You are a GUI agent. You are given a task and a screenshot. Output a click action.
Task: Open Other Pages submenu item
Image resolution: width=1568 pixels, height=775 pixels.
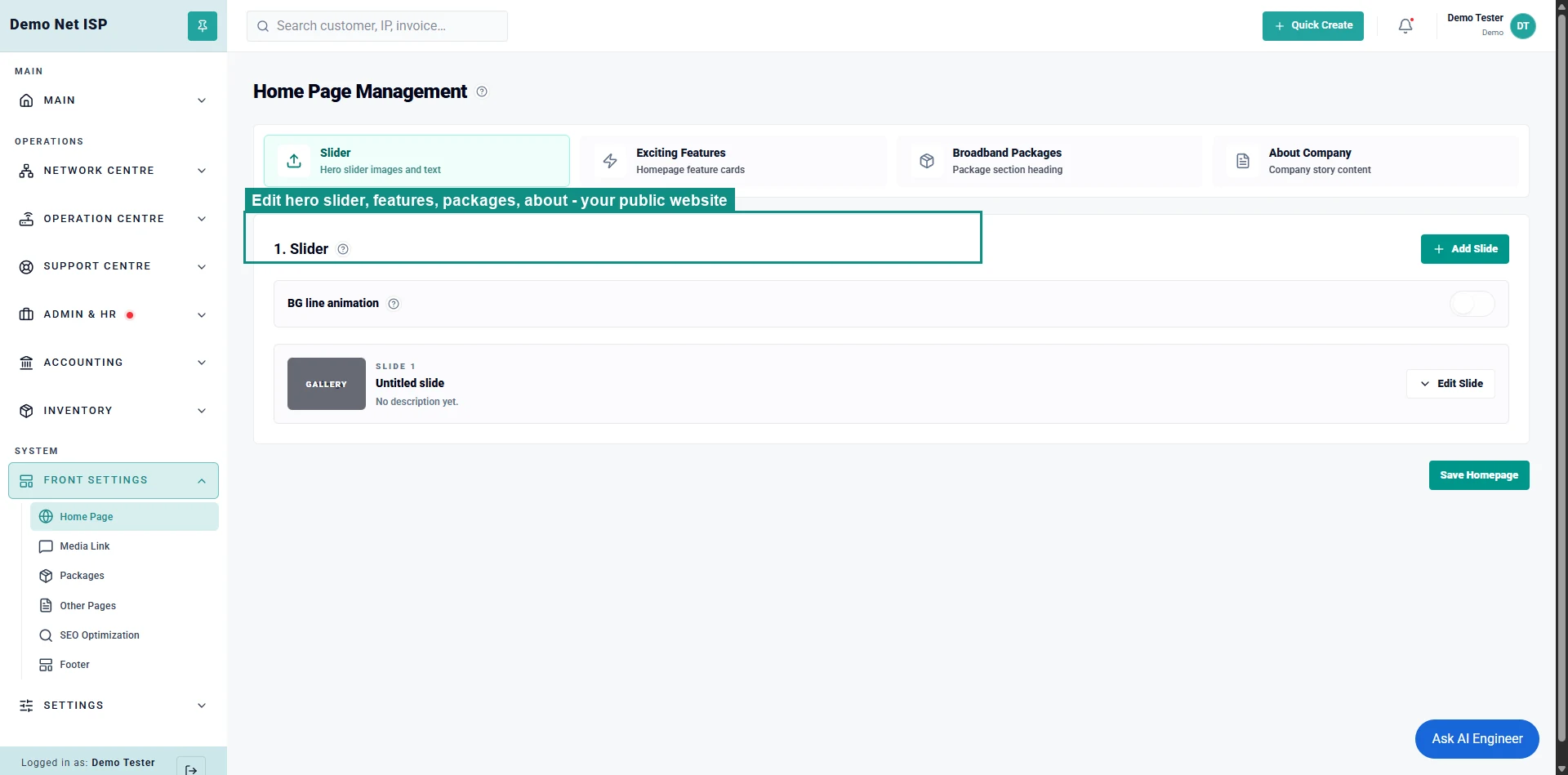[124, 606]
